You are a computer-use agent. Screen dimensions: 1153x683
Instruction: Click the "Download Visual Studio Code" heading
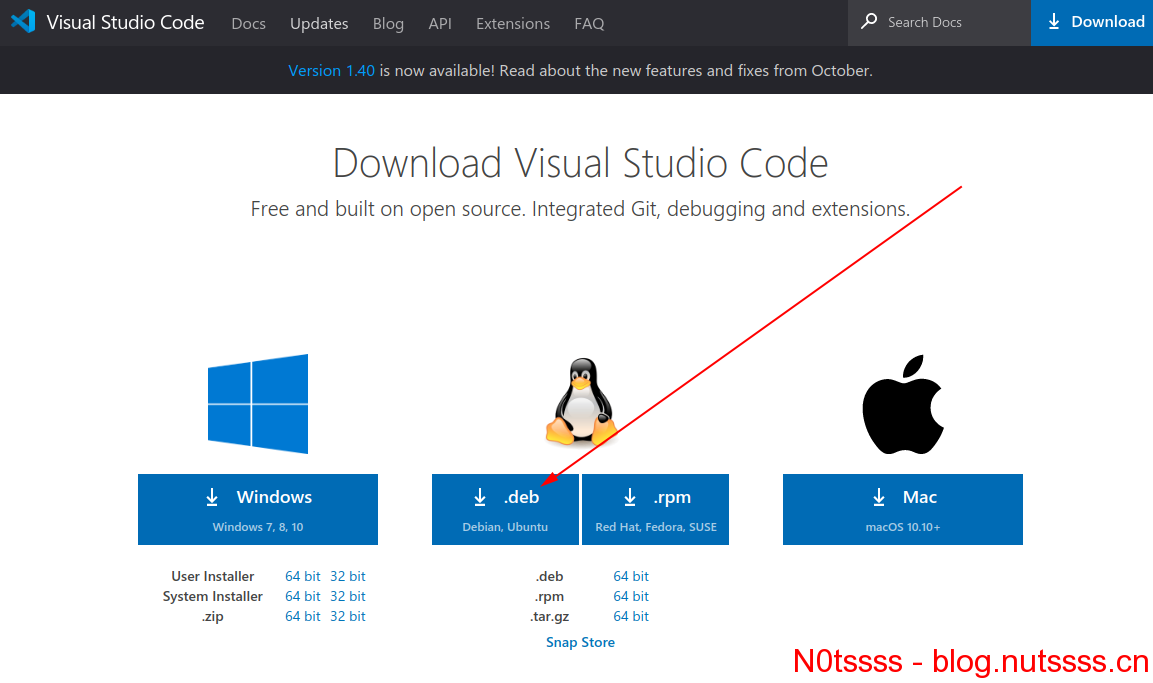(580, 162)
